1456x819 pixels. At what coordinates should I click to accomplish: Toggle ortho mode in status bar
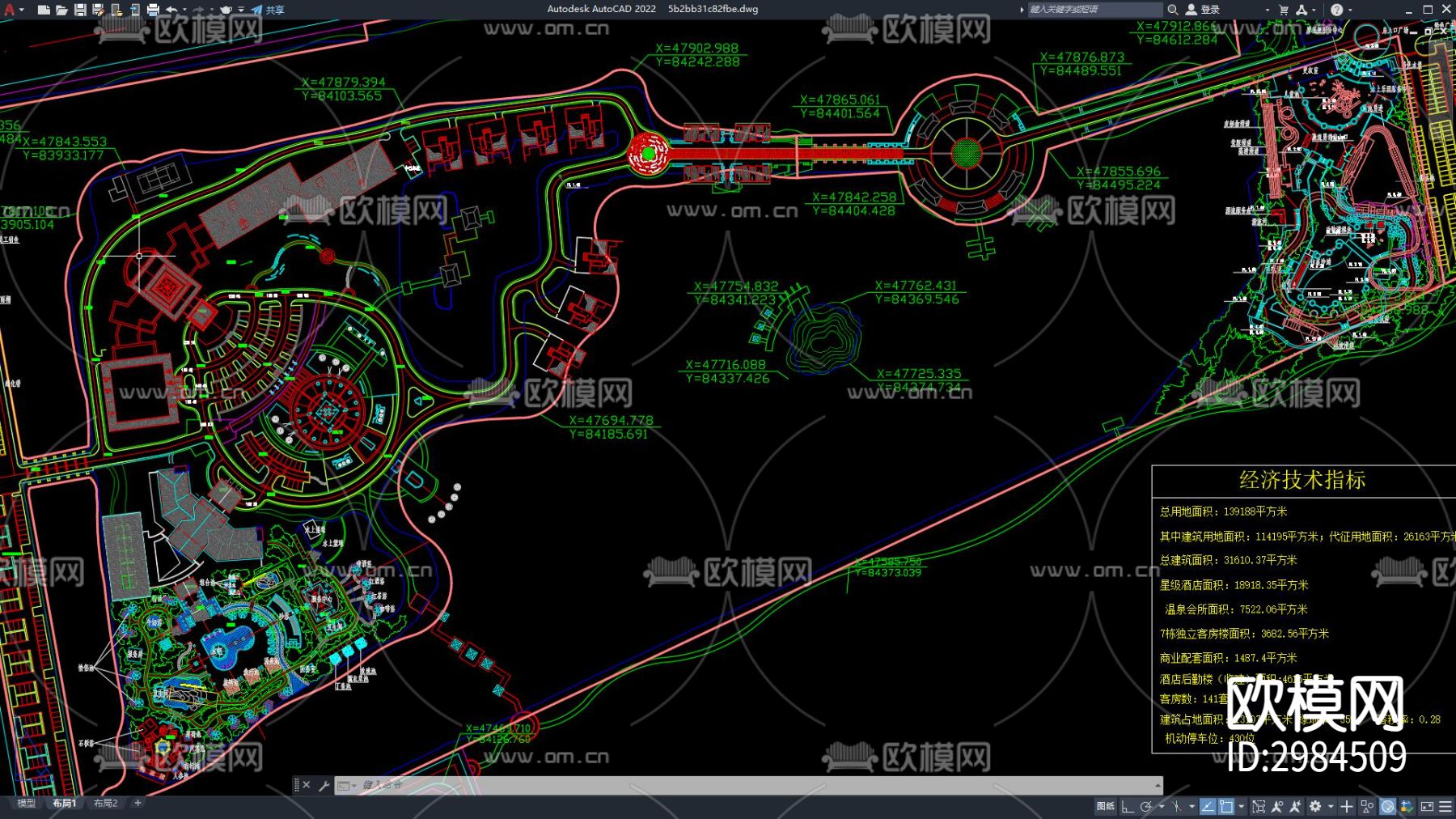1127,807
